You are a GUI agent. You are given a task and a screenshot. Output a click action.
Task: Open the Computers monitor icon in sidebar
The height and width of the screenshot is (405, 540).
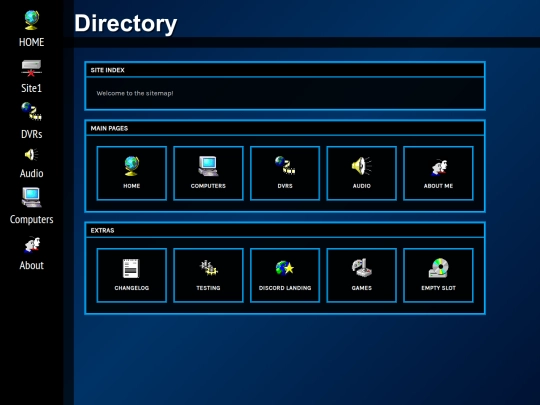[31, 197]
